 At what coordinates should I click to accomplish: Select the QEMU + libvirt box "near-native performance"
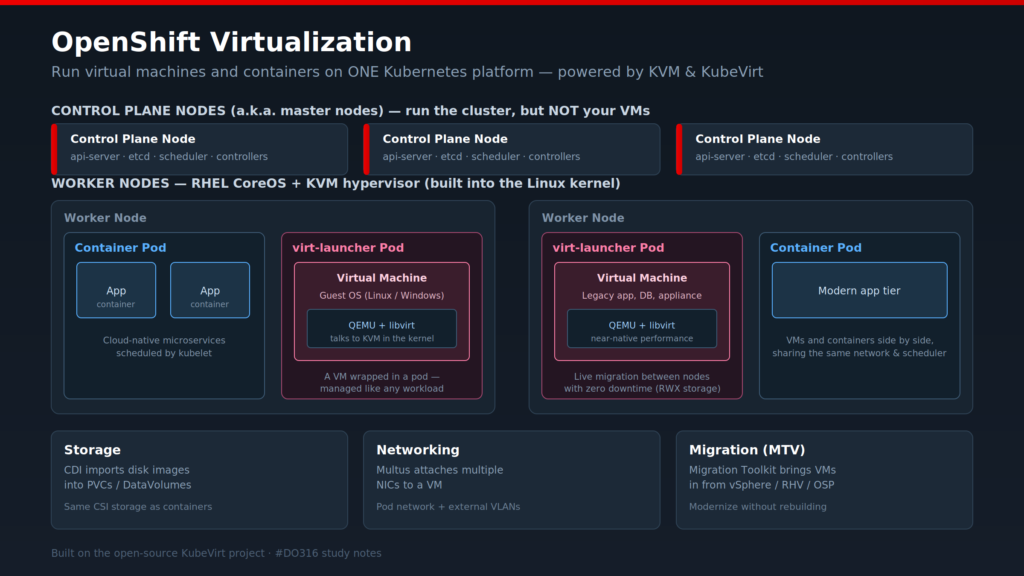click(642, 328)
